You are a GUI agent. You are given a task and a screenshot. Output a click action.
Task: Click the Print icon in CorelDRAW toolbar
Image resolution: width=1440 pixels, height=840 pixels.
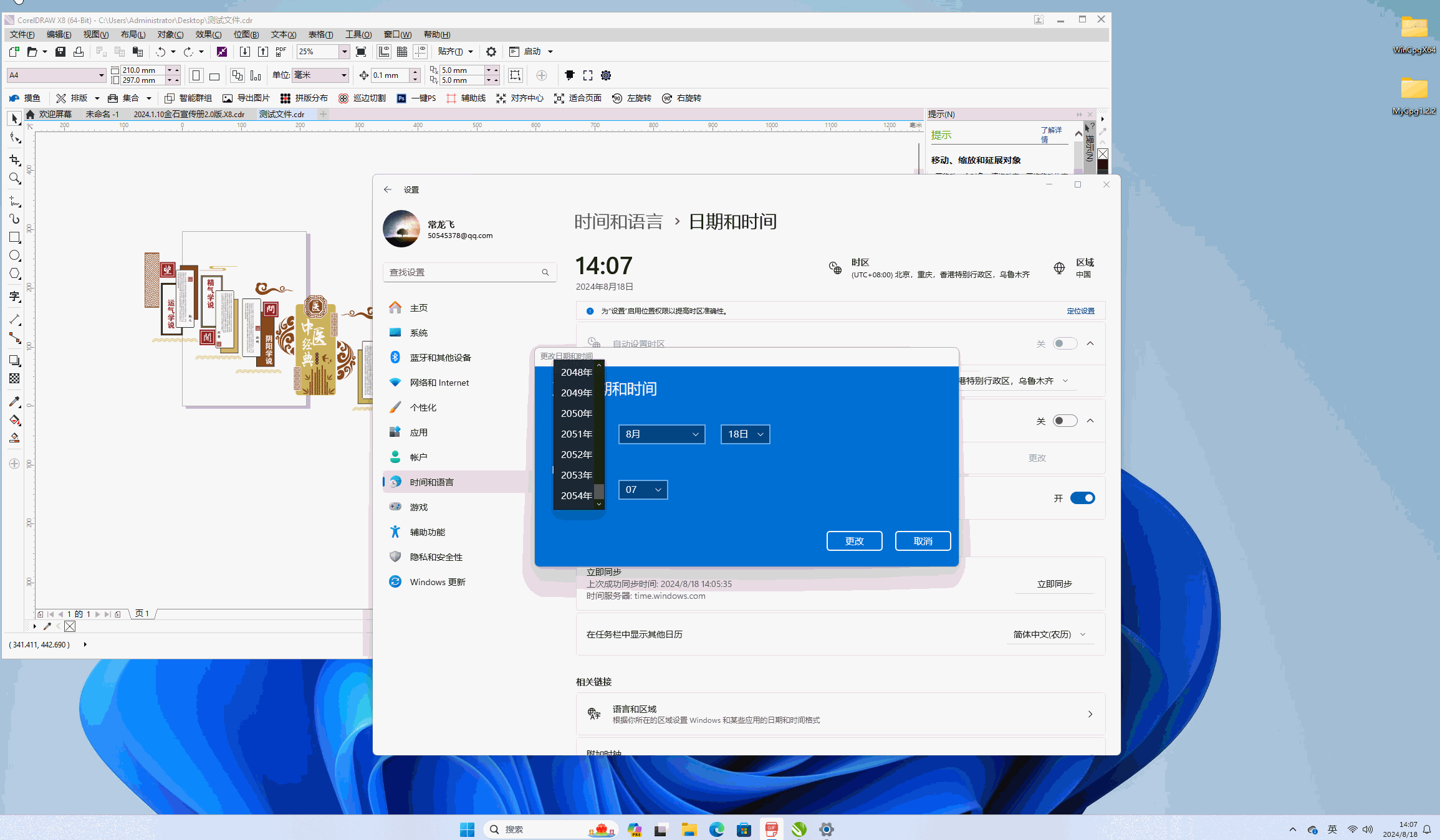(79, 52)
